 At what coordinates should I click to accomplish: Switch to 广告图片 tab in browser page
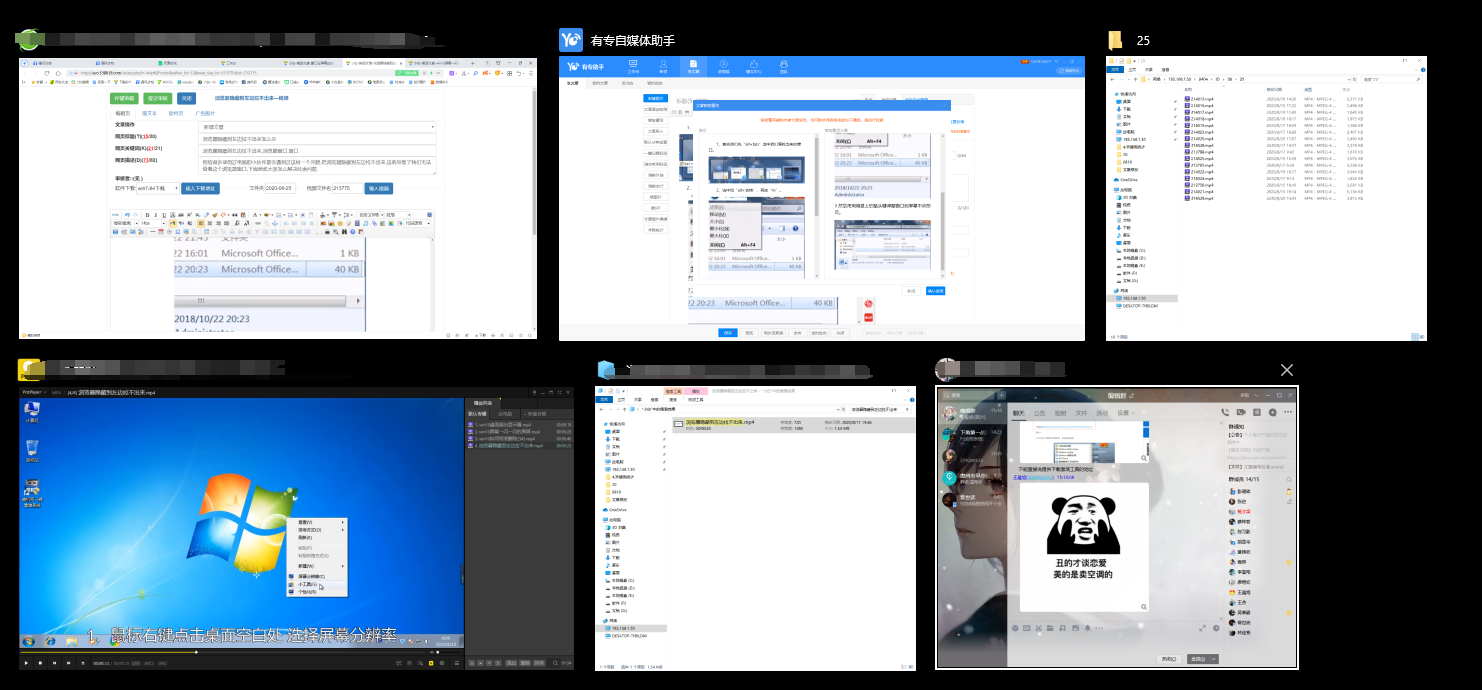tap(204, 114)
